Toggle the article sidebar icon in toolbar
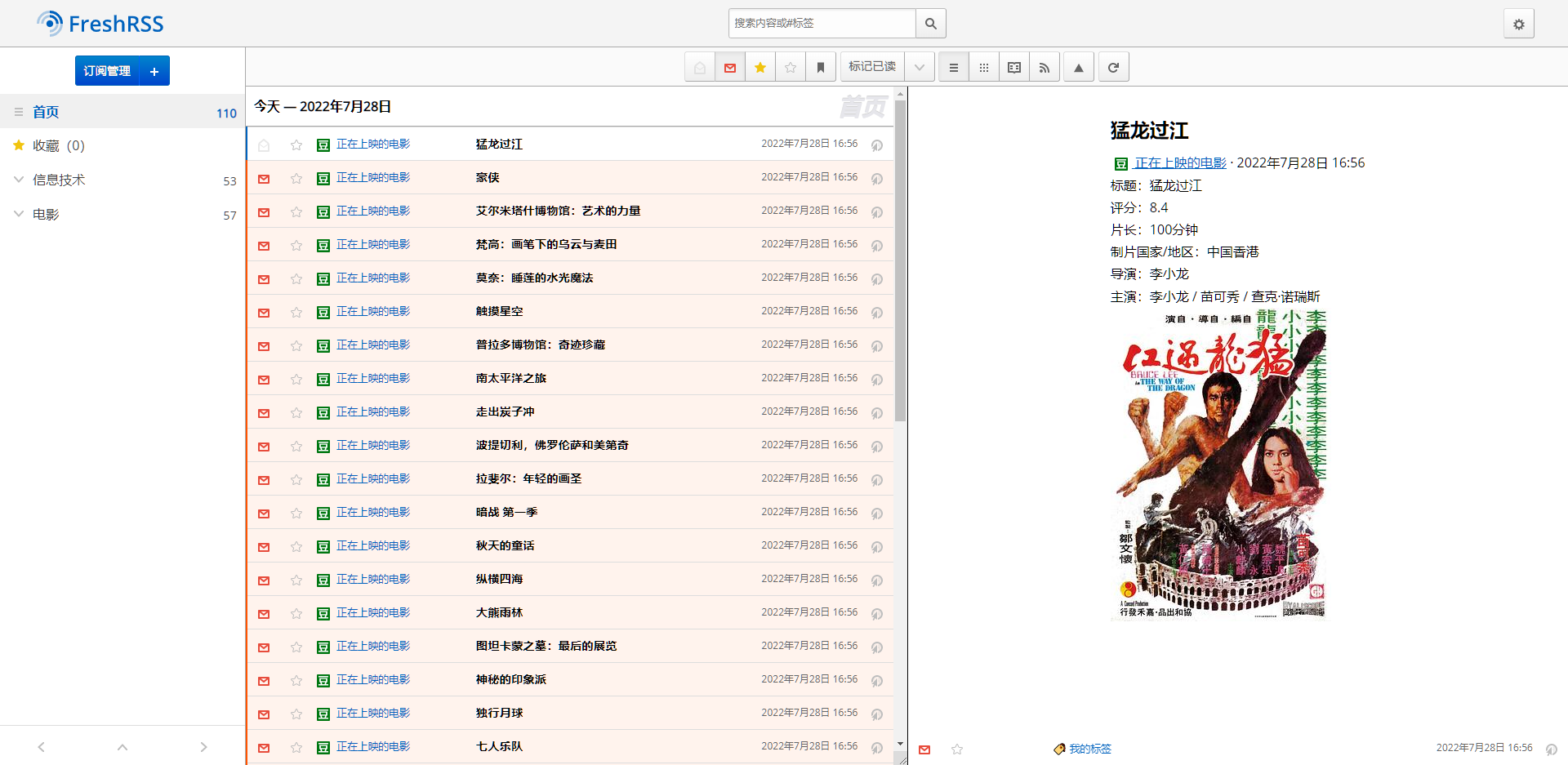This screenshot has height=765, width=1568. [x=700, y=68]
